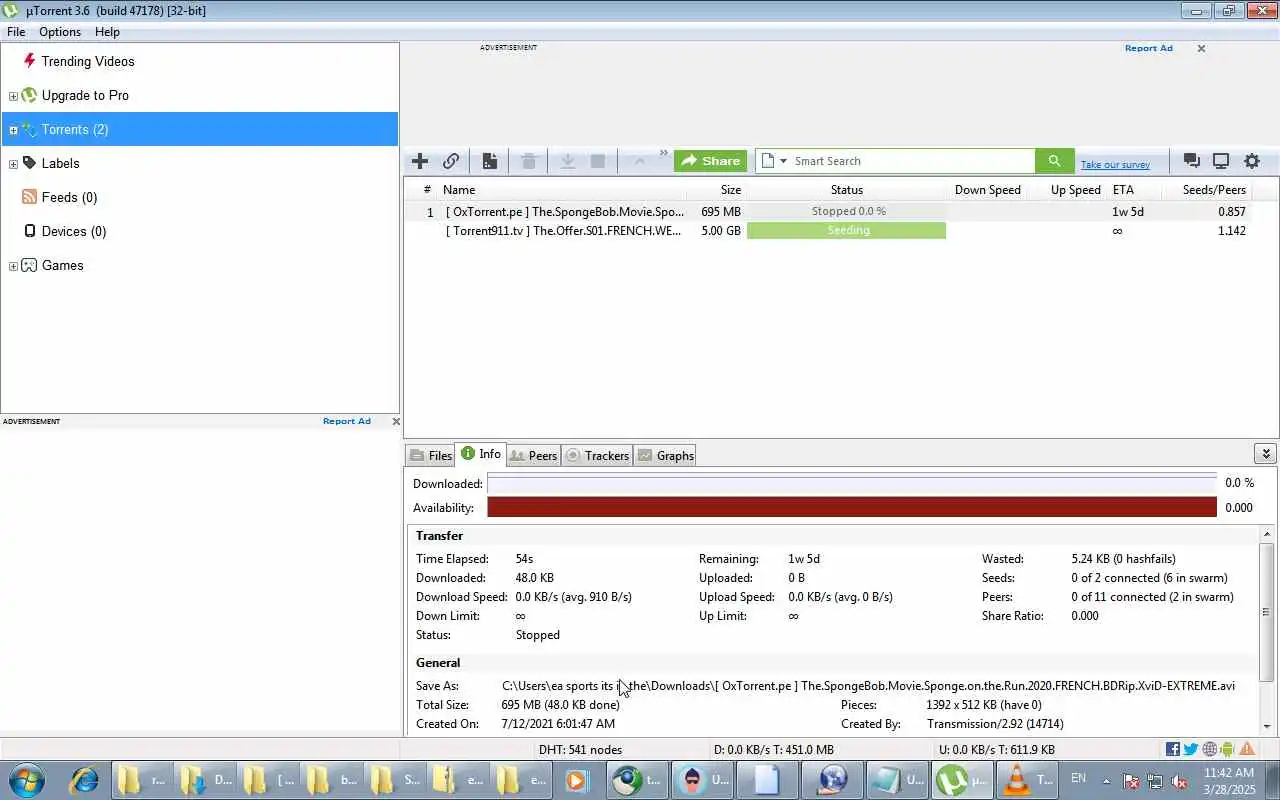Remove torrent using the trash icon

pyautogui.click(x=529, y=161)
